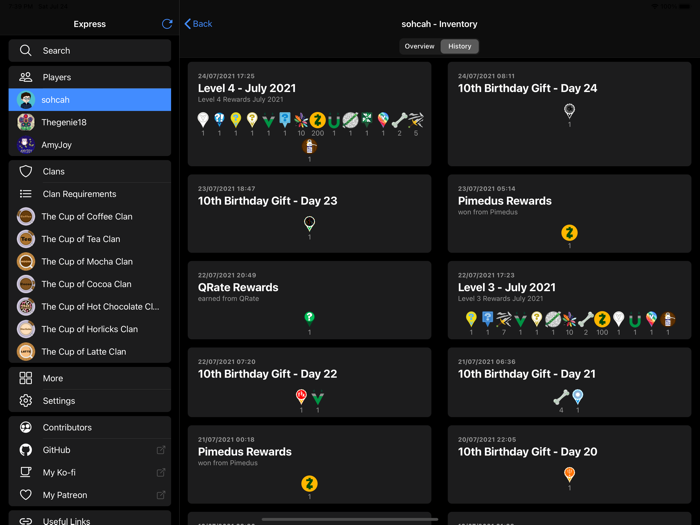The height and width of the screenshot is (525, 700).
Task: Open the My Patreon heart icon
Action: pyautogui.click(x=26, y=495)
